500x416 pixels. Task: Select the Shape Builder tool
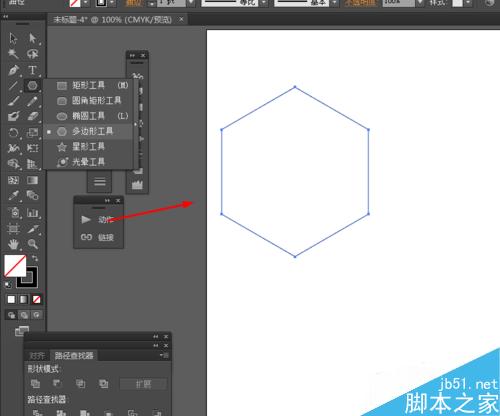[13, 164]
